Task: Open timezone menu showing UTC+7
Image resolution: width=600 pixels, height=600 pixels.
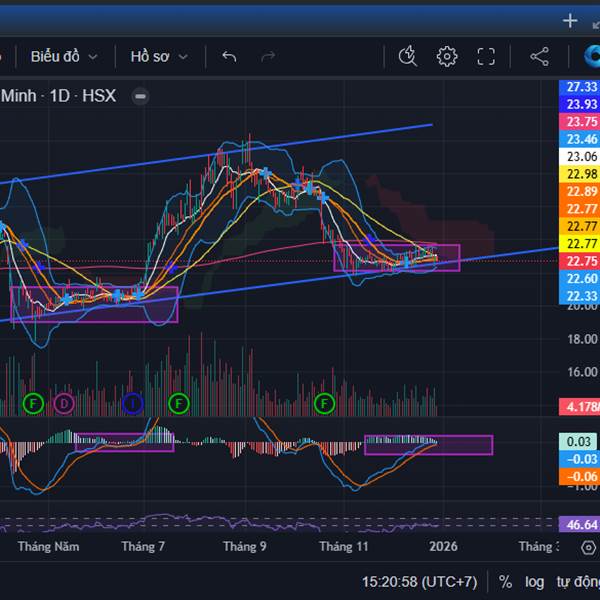Action: coord(419,581)
